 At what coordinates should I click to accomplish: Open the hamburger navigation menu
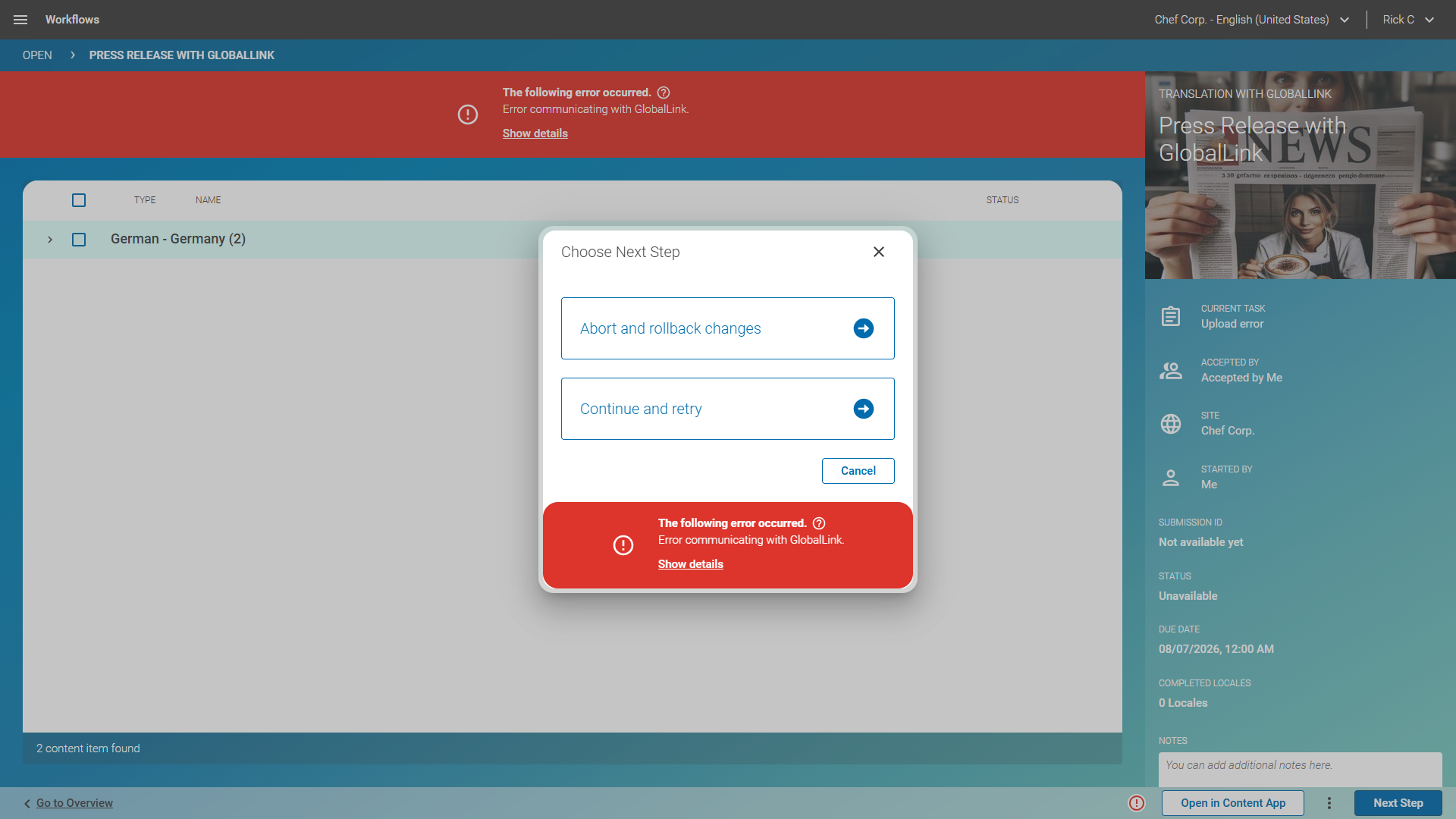pyautogui.click(x=20, y=20)
